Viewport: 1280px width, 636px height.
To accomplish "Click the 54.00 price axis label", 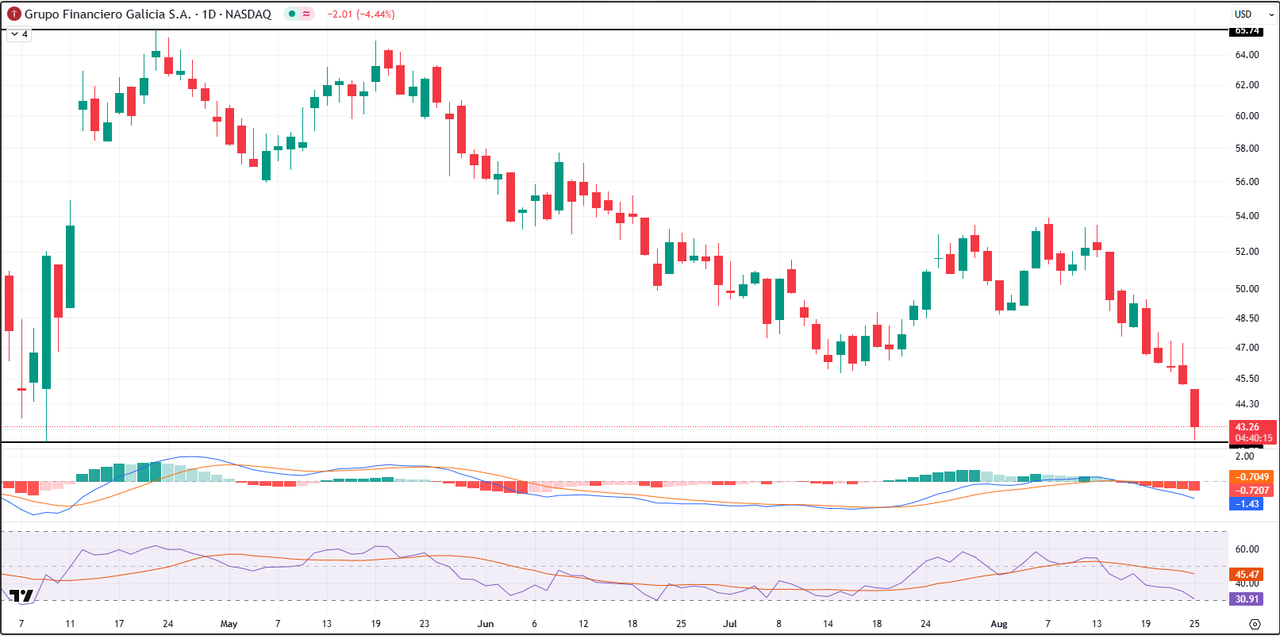I will point(1246,216).
